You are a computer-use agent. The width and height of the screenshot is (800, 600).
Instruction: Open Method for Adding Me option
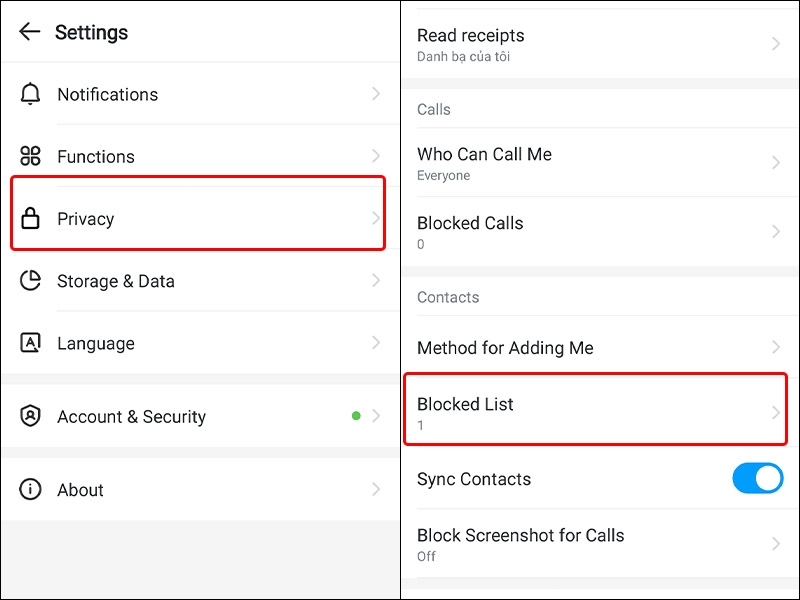600,347
